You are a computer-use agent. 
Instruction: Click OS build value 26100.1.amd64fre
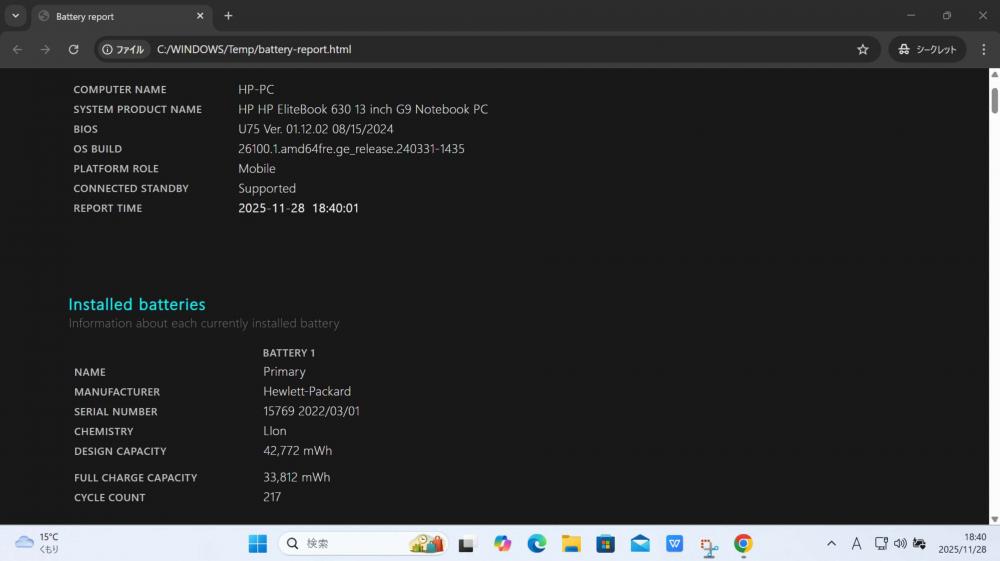(x=351, y=149)
